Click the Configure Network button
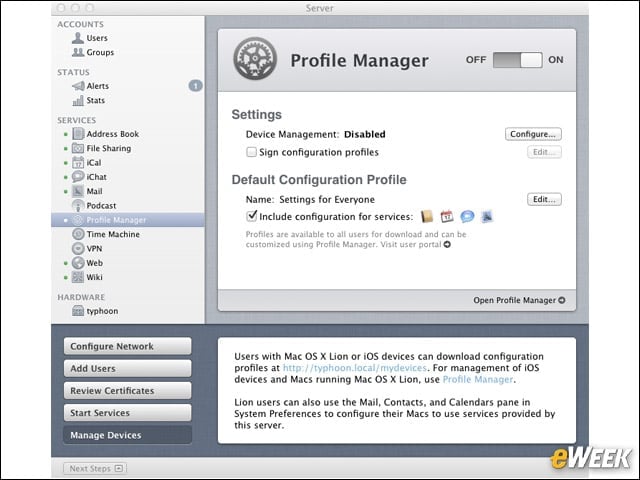 pos(127,346)
